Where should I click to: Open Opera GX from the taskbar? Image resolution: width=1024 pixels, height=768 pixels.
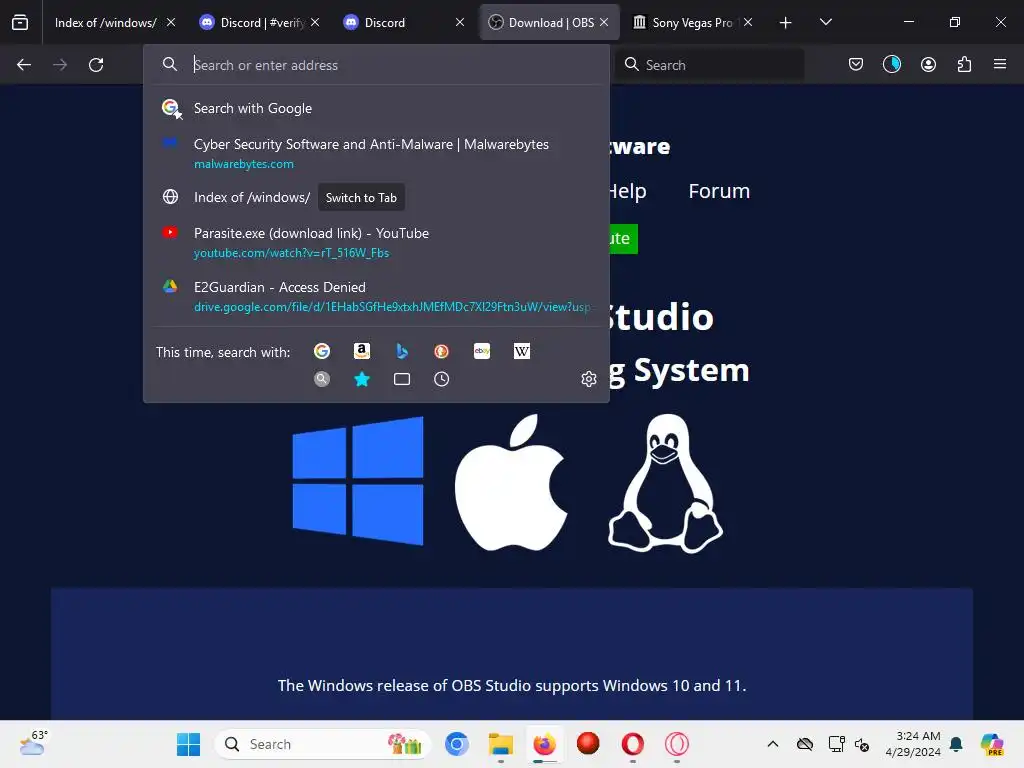point(677,744)
